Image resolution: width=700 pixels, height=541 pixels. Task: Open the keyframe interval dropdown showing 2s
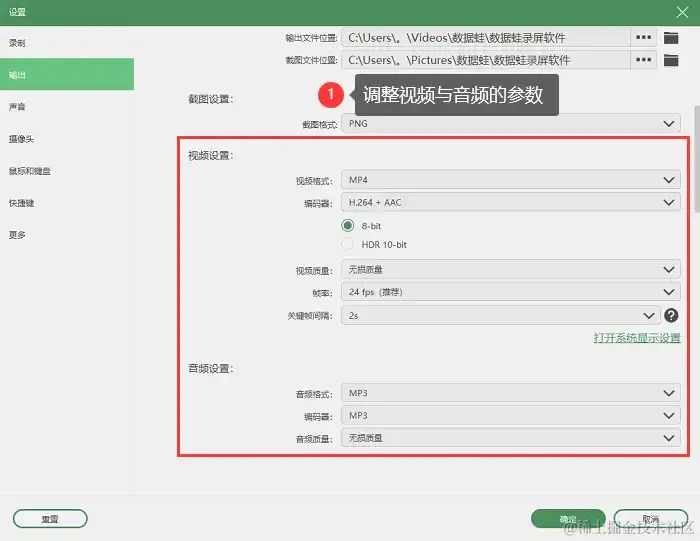500,316
